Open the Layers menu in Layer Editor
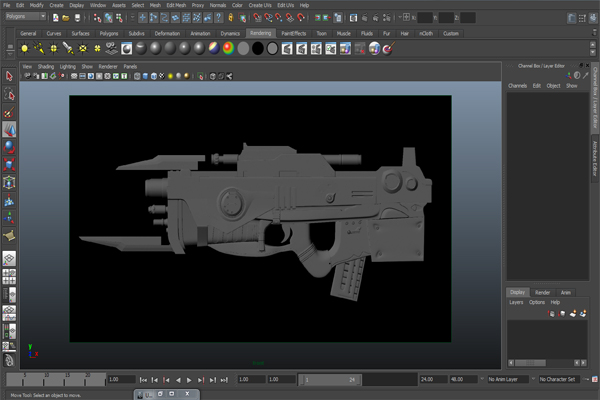The image size is (600, 400). 516,302
